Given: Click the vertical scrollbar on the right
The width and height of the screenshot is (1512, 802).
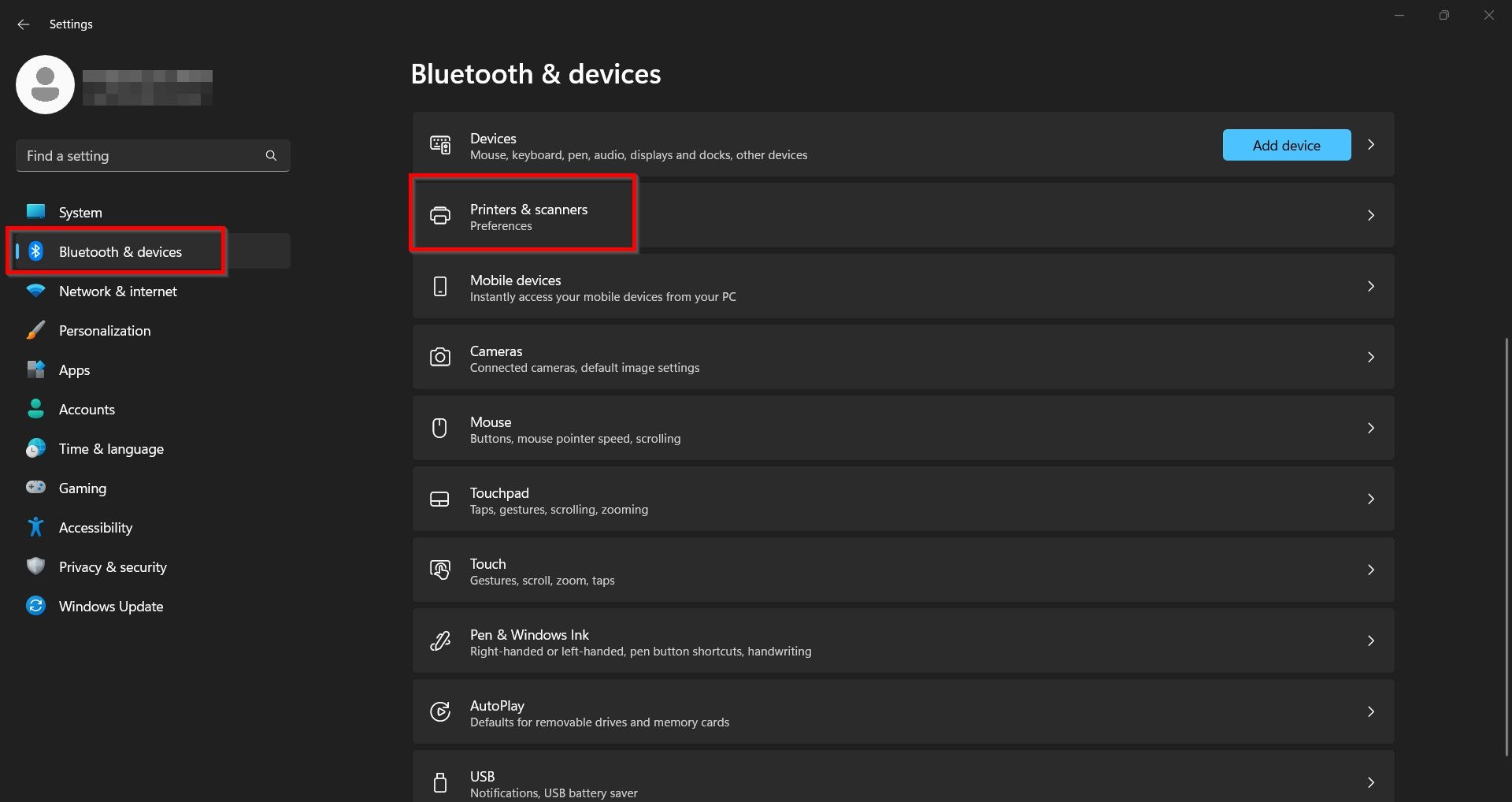Looking at the screenshot, I should coord(1506,544).
